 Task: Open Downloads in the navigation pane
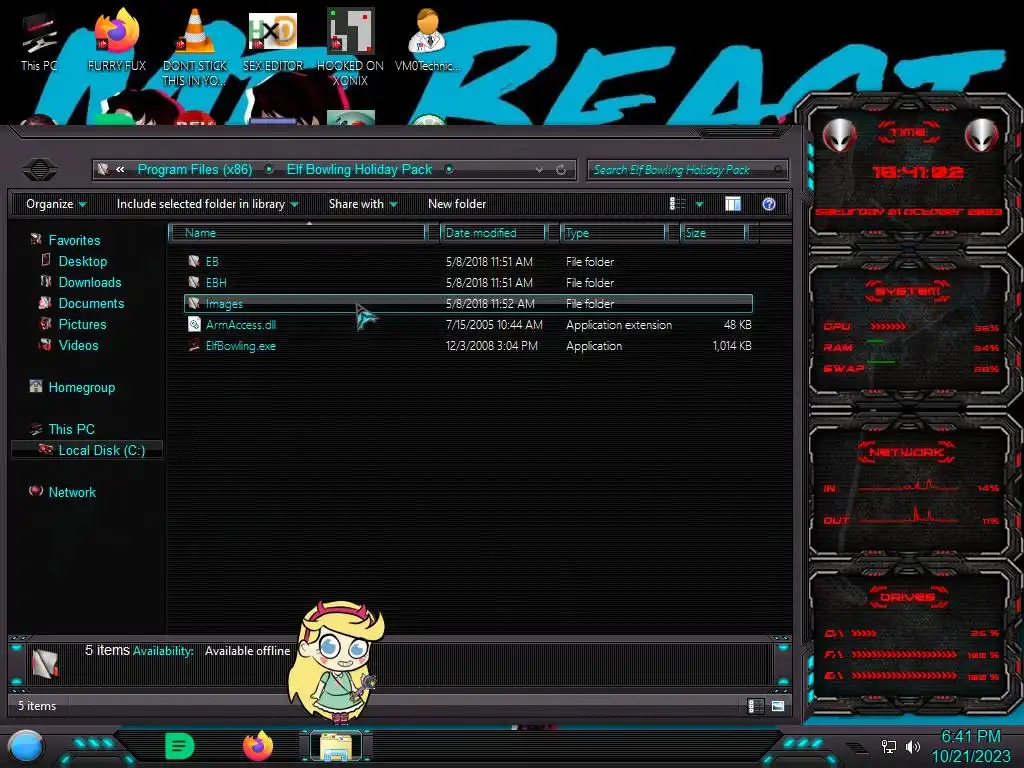coord(90,282)
